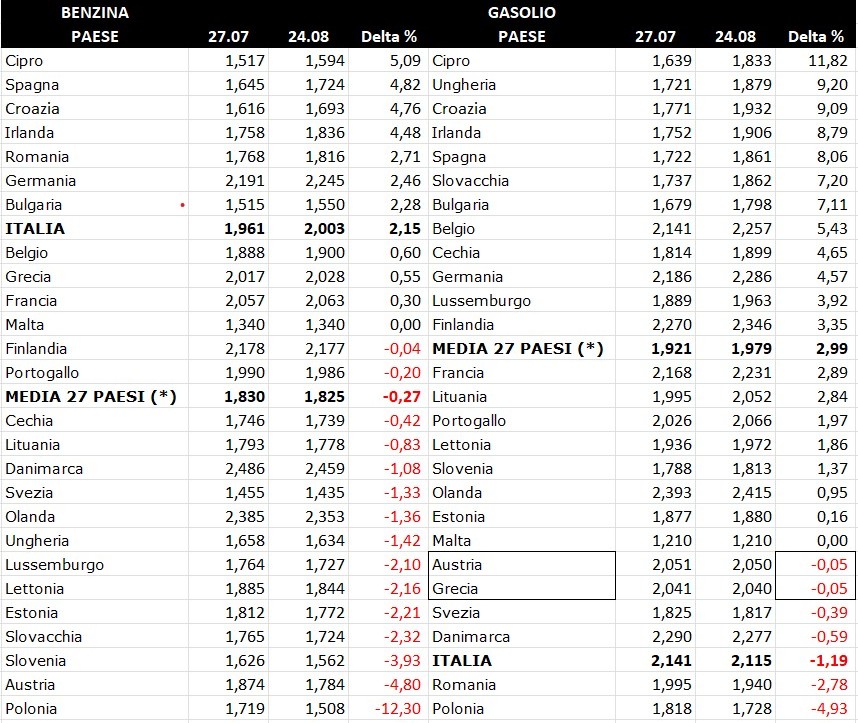Click Polonia's benzina delta value -12,30
Viewport: 858px width, 723px height.
coord(388,709)
